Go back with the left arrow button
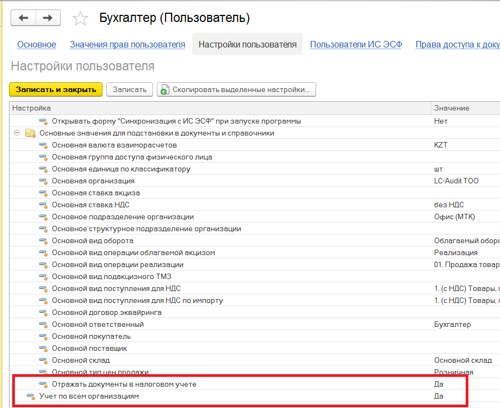The image size is (500, 408). click(x=23, y=18)
